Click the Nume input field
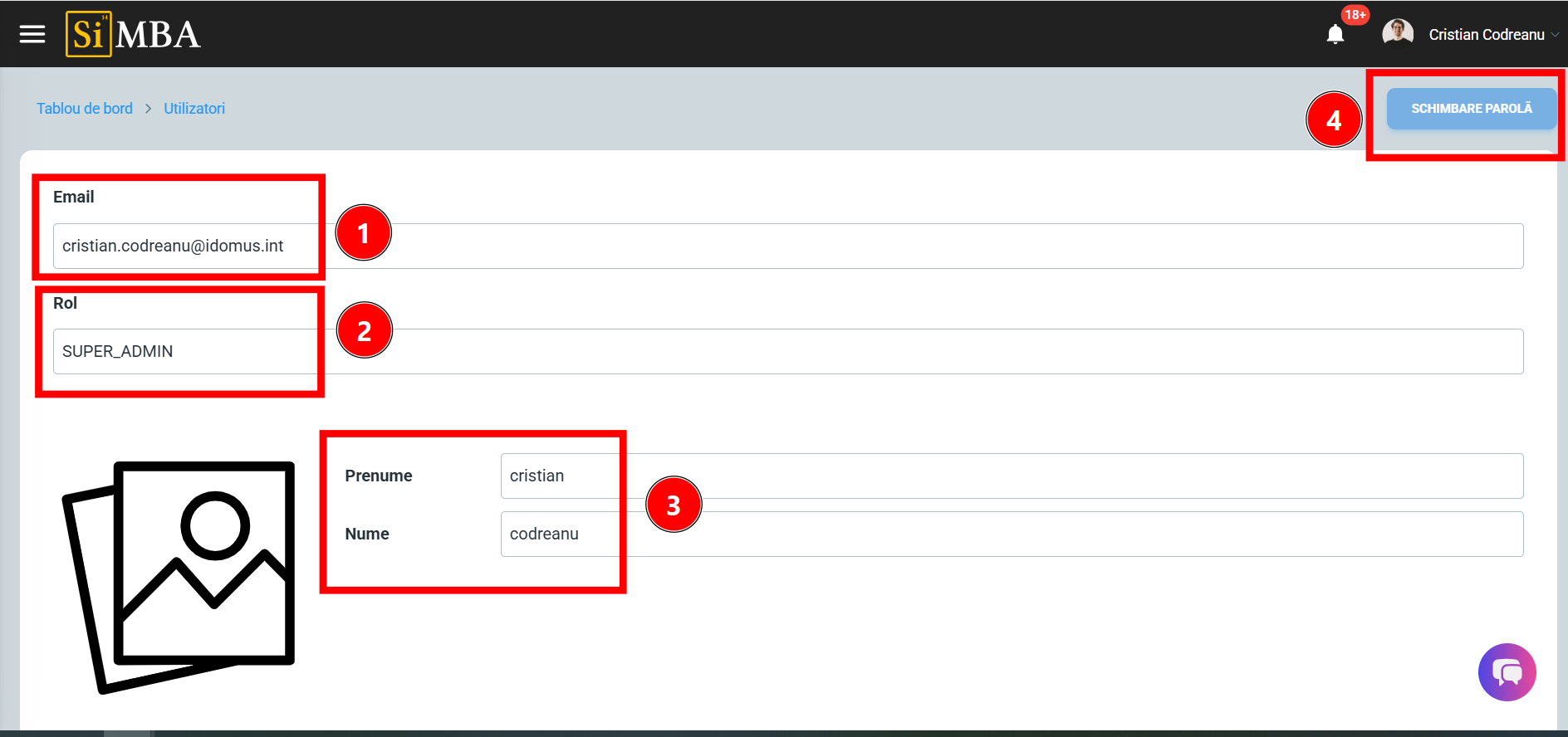 tap(1011, 534)
